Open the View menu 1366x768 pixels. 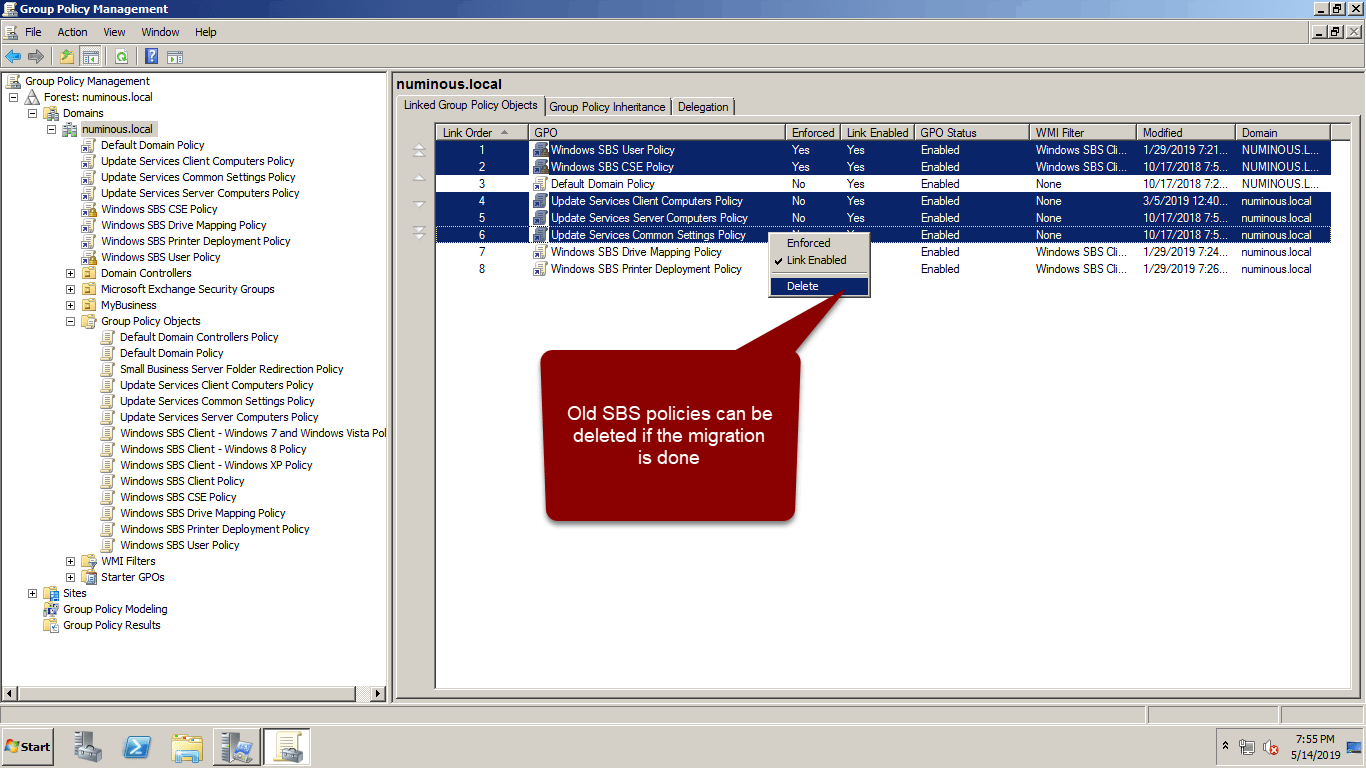(115, 32)
